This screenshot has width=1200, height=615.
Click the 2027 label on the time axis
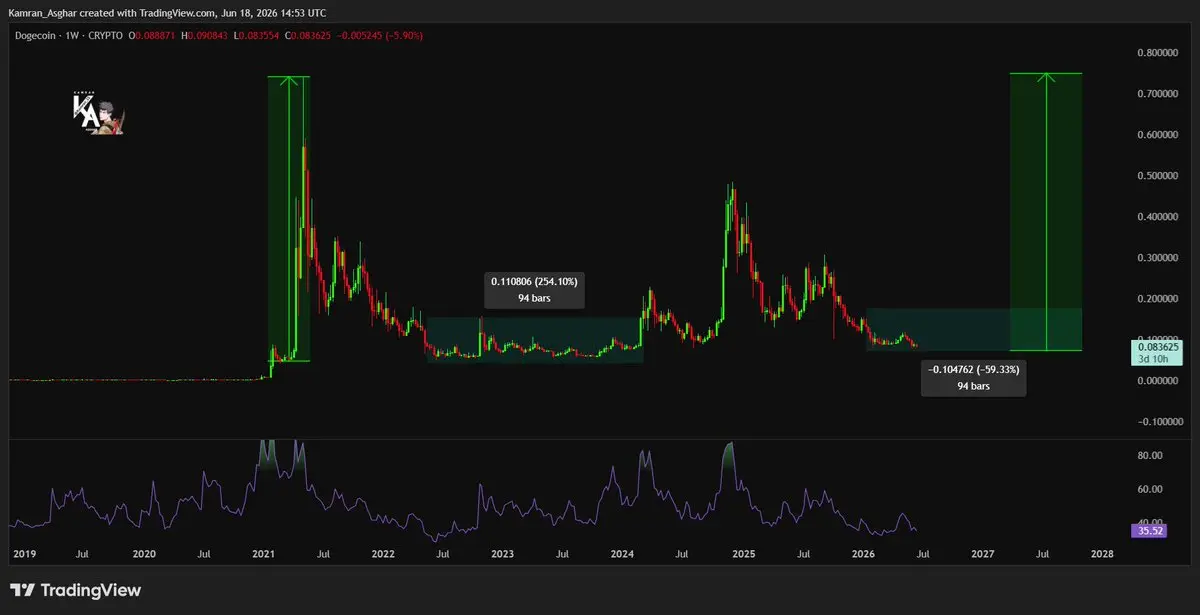[x=982, y=553]
